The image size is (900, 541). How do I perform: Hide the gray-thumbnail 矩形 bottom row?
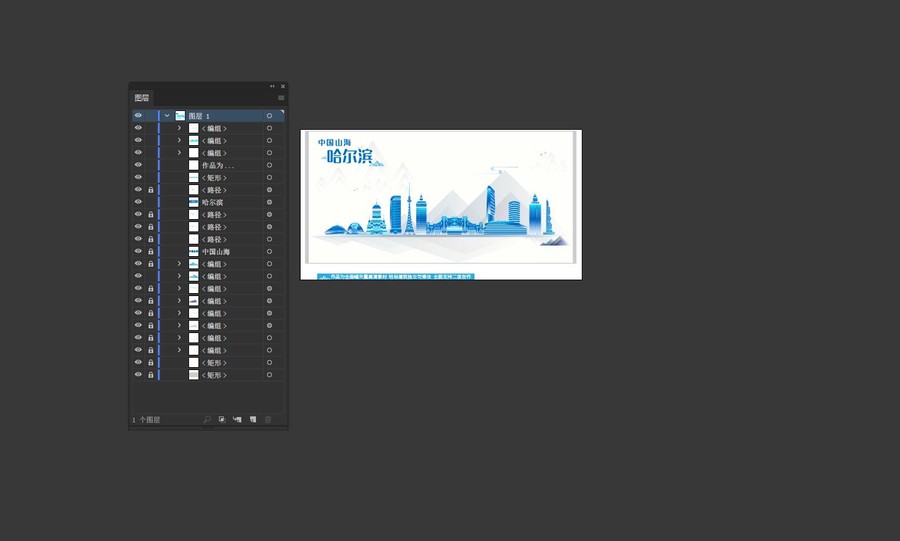[138, 375]
